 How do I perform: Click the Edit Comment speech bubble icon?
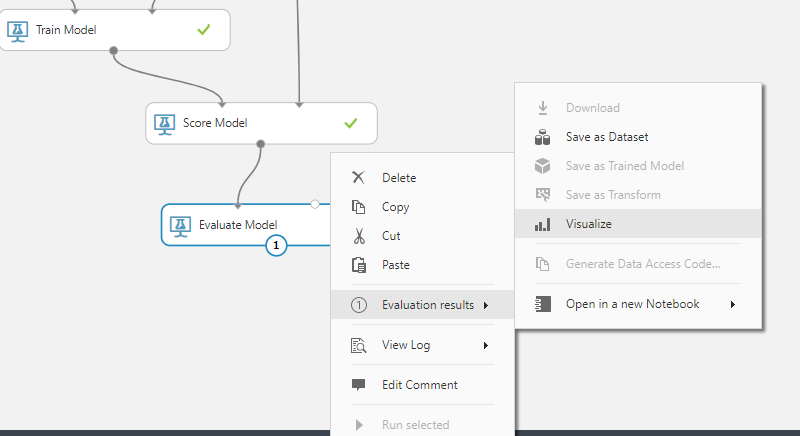(359, 385)
